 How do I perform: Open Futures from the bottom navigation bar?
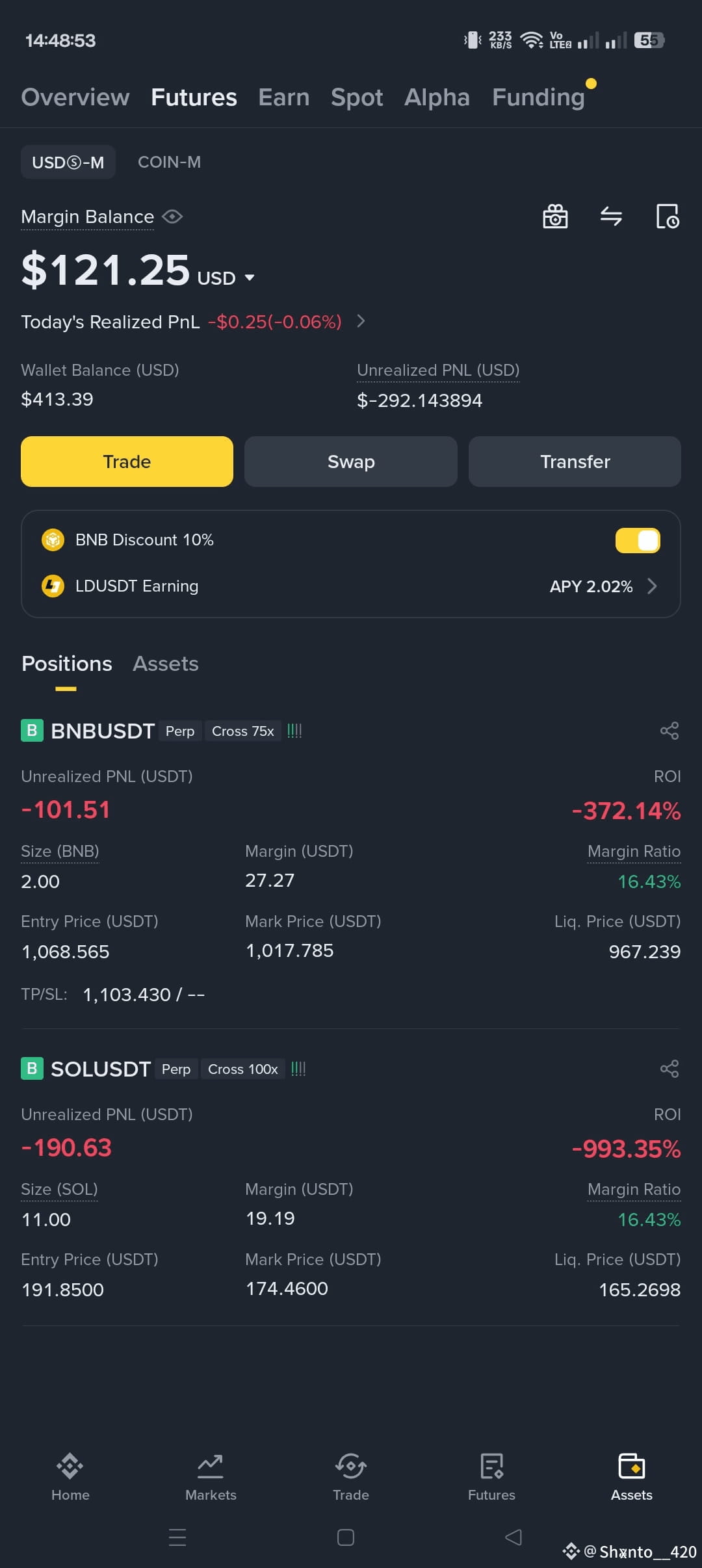(x=491, y=1477)
